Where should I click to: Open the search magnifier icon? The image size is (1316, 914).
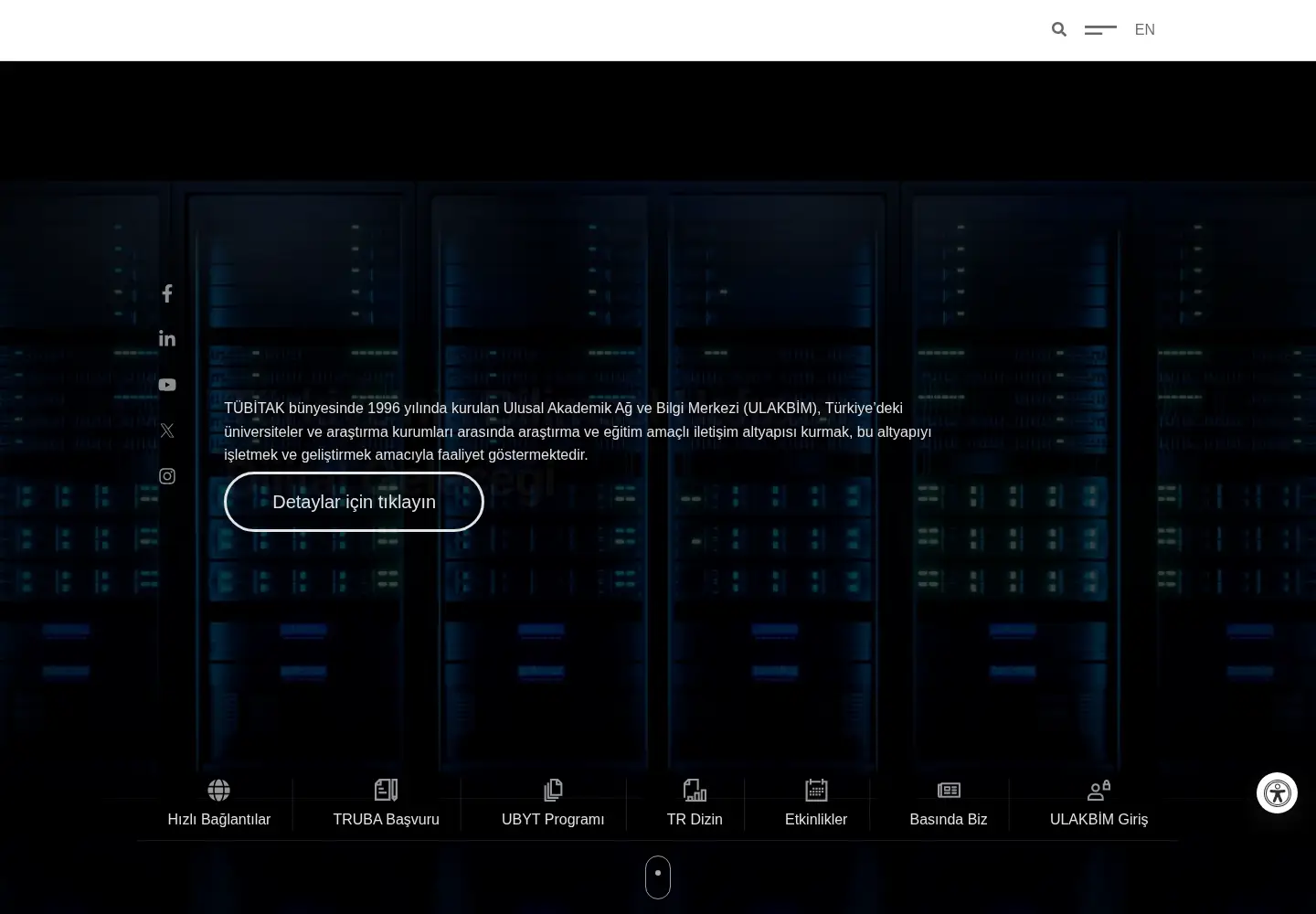(1059, 29)
